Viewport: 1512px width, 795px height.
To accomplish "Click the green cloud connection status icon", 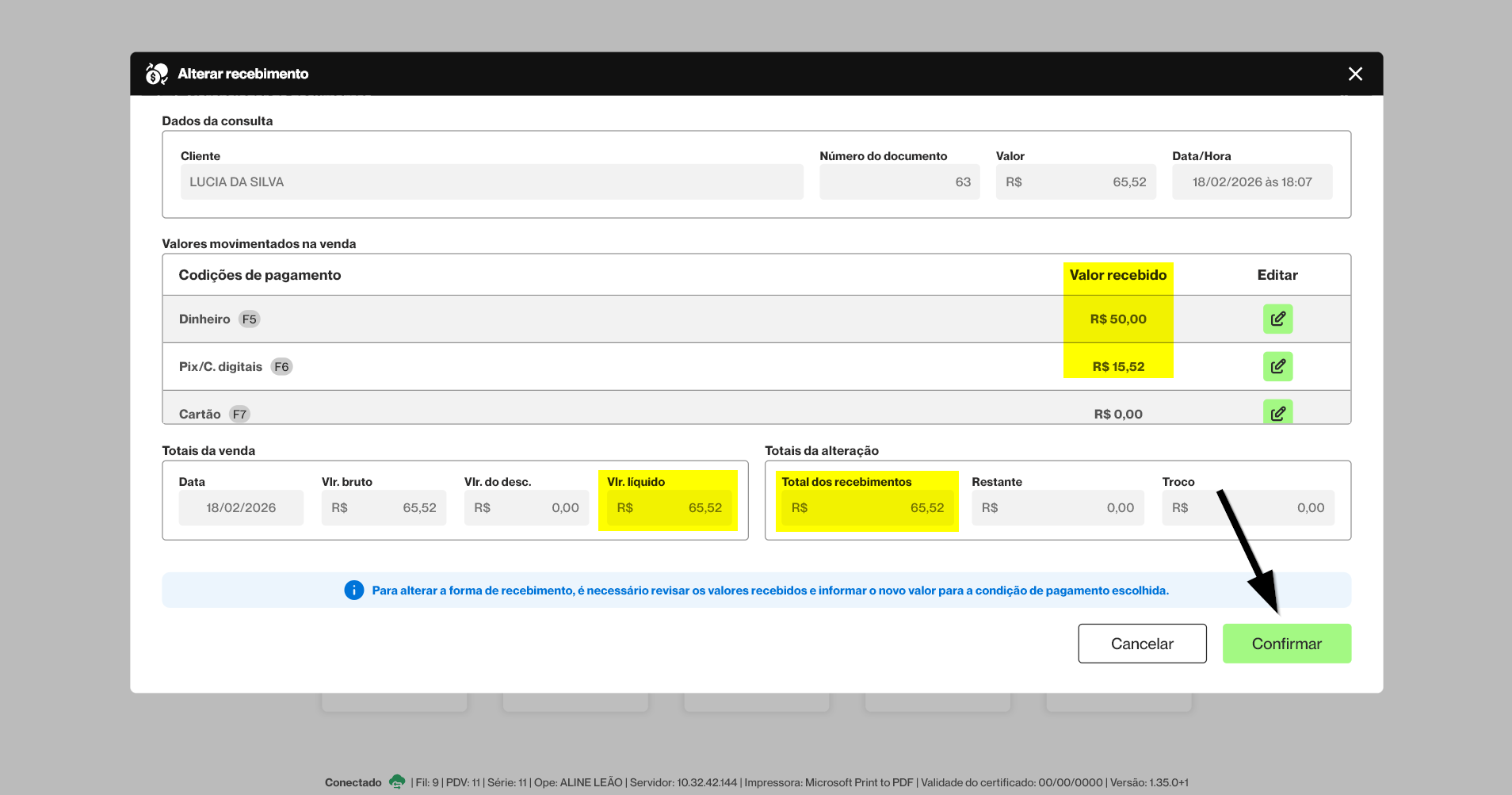I will [397, 782].
